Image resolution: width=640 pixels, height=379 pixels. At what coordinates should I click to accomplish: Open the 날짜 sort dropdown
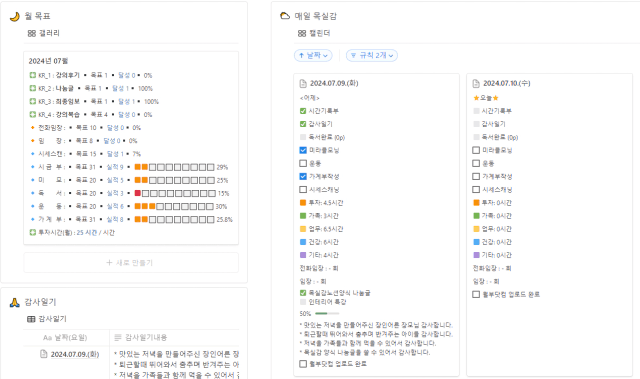(313, 55)
